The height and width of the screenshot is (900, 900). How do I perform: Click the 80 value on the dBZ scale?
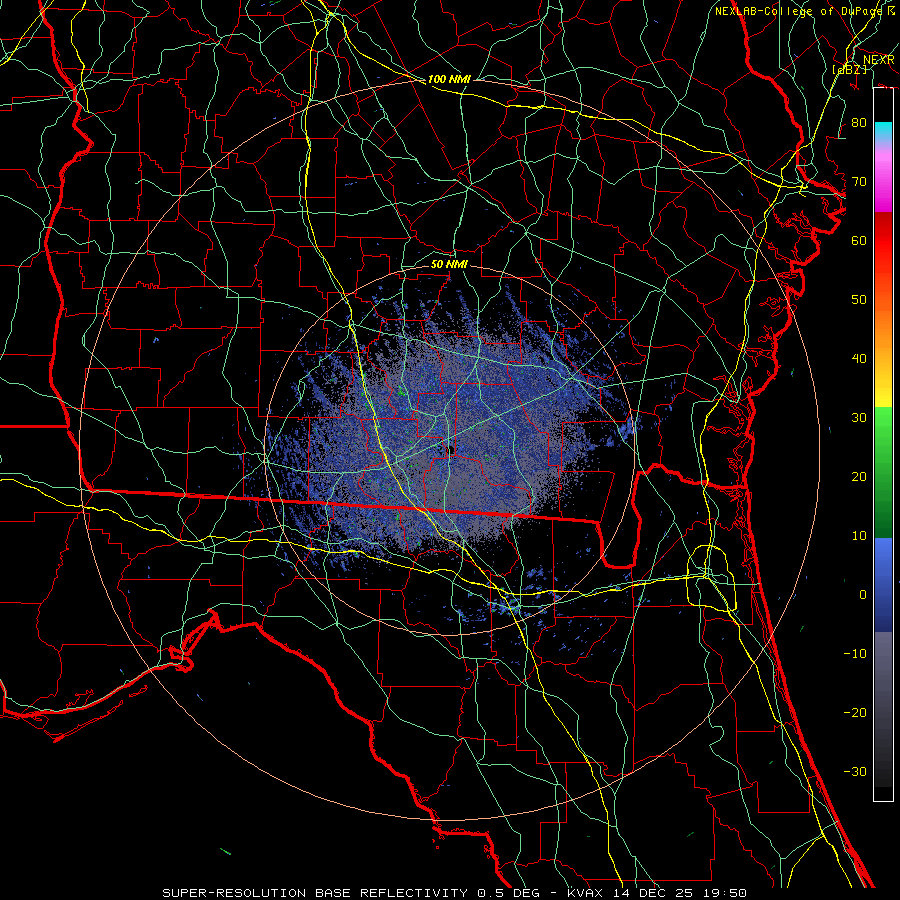click(859, 122)
